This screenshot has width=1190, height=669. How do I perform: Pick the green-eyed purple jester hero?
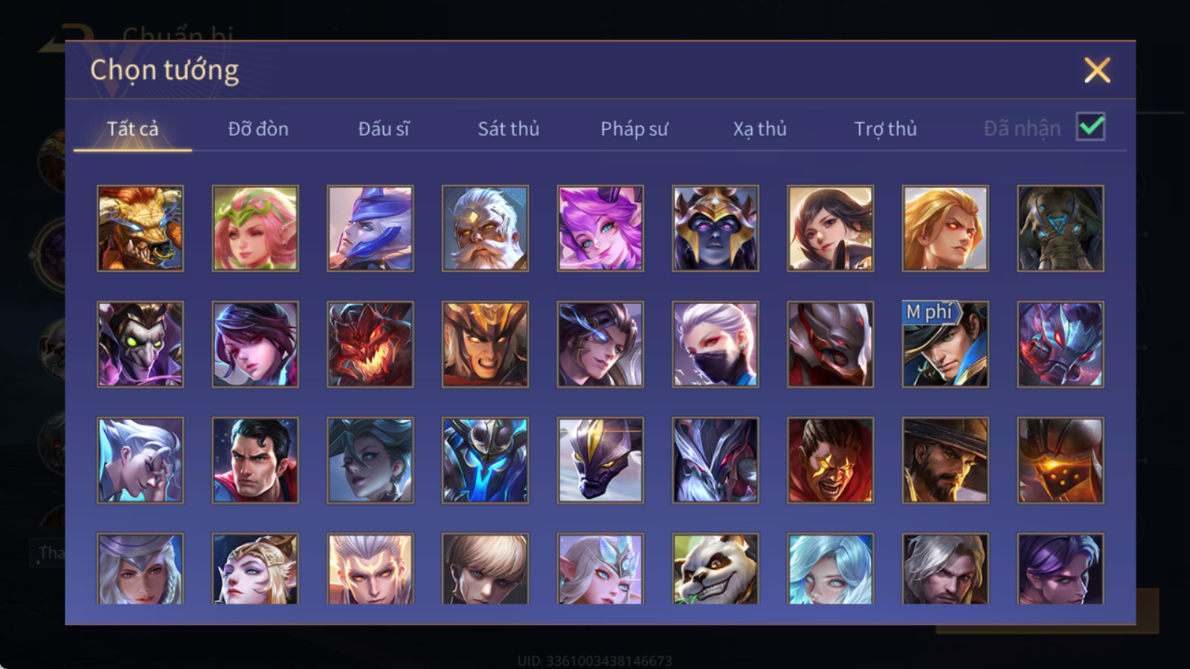(140, 344)
